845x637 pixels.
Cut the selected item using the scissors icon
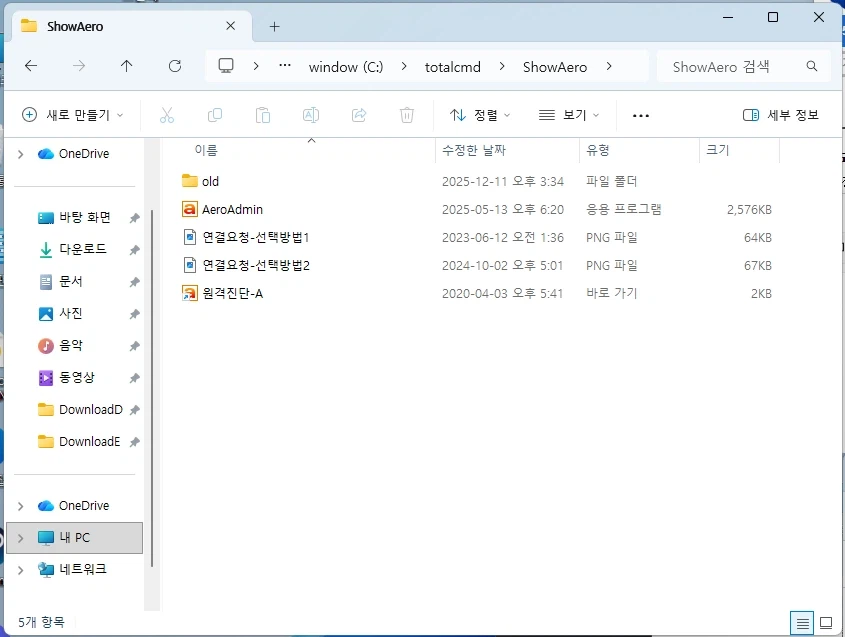point(167,115)
